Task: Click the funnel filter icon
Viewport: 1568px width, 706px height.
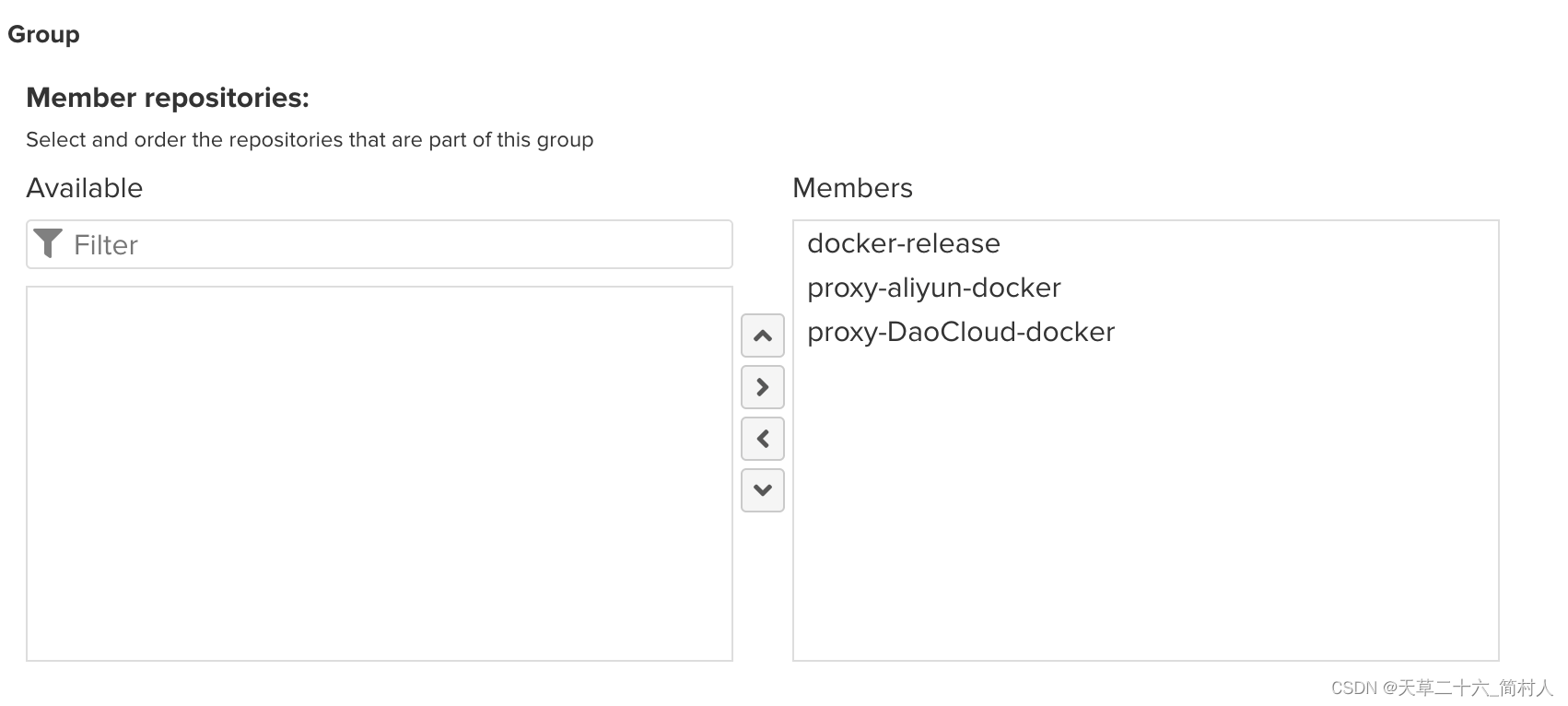Action: coord(48,244)
